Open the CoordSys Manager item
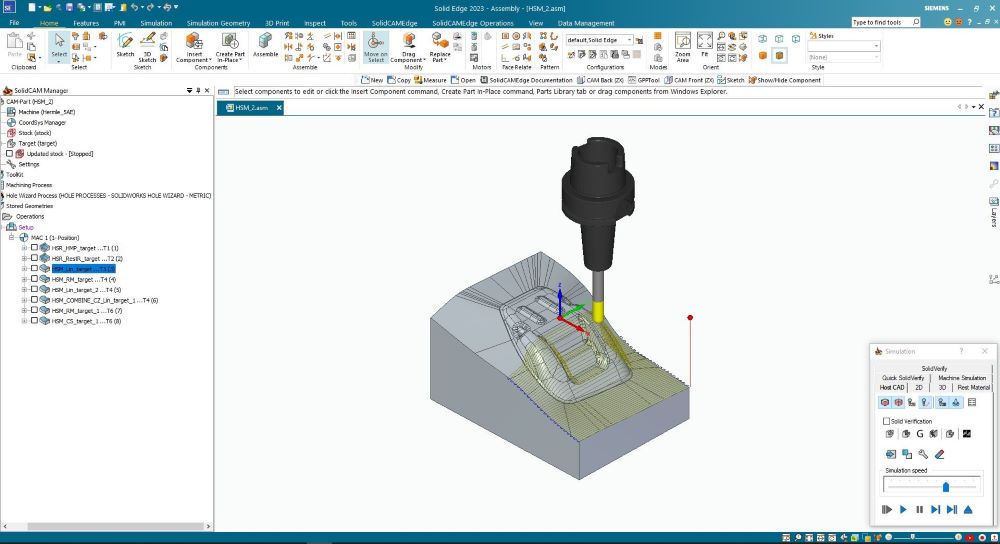1000x544 pixels. [x=42, y=122]
